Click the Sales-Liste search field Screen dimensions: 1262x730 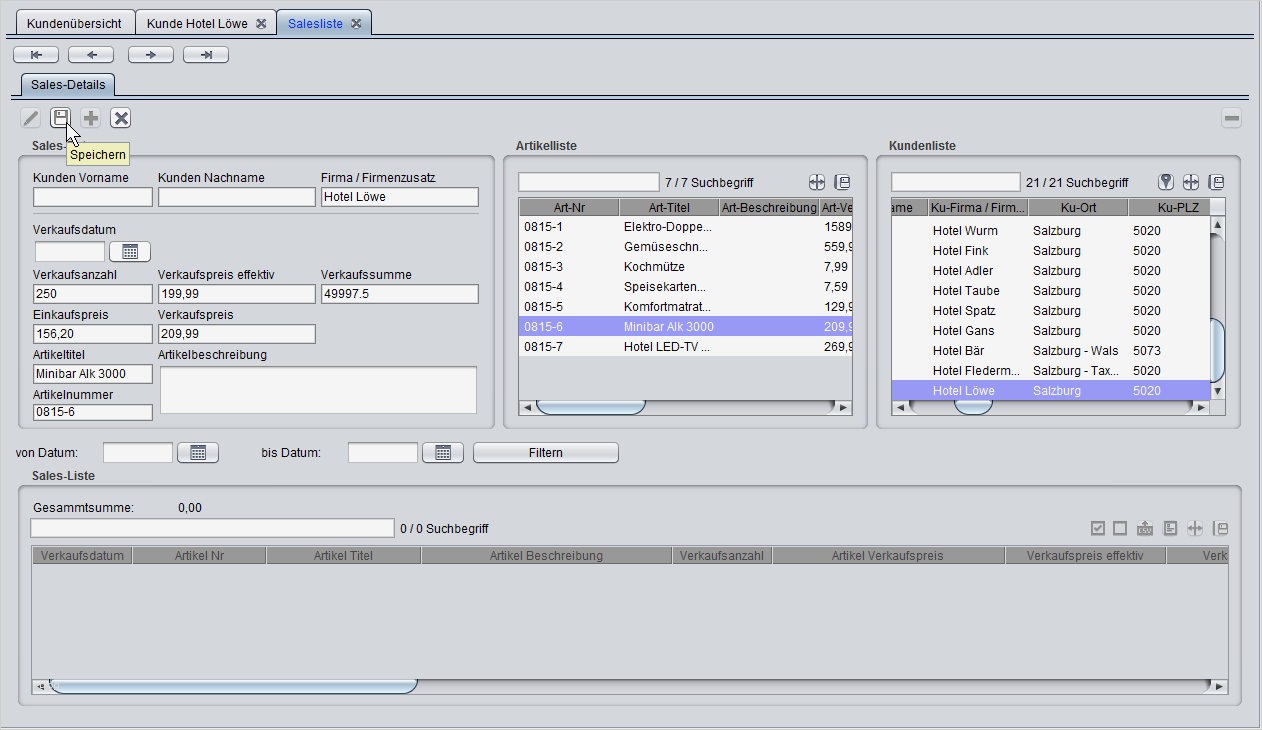click(213, 528)
